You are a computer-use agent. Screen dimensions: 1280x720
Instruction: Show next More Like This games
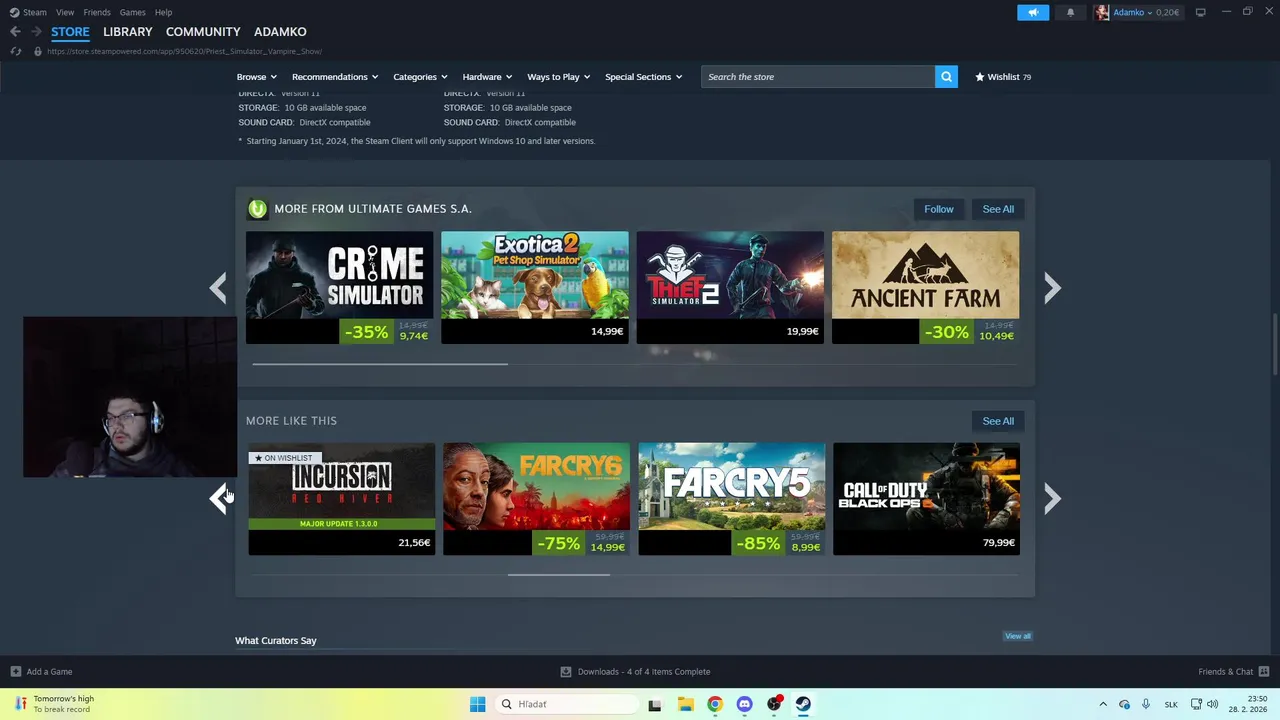tap(1052, 498)
